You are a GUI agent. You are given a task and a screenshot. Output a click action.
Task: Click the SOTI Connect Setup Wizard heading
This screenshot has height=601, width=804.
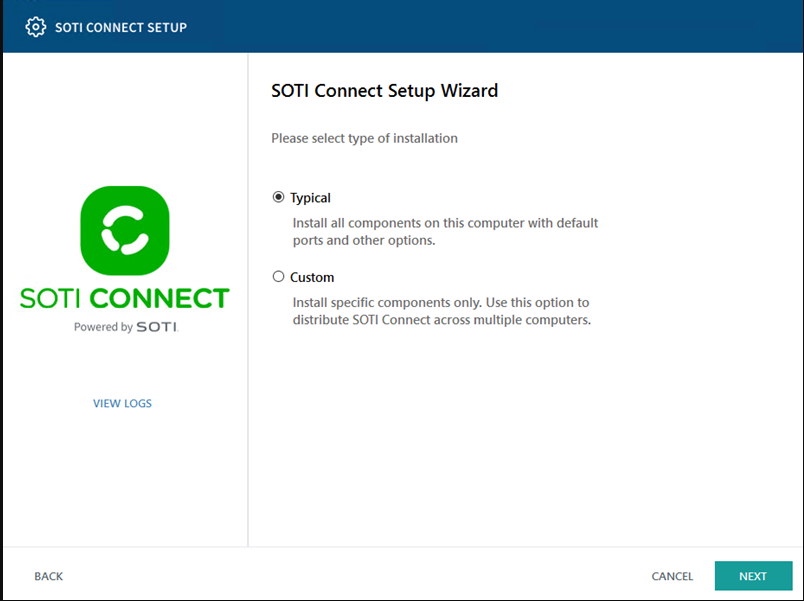[384, 91]
